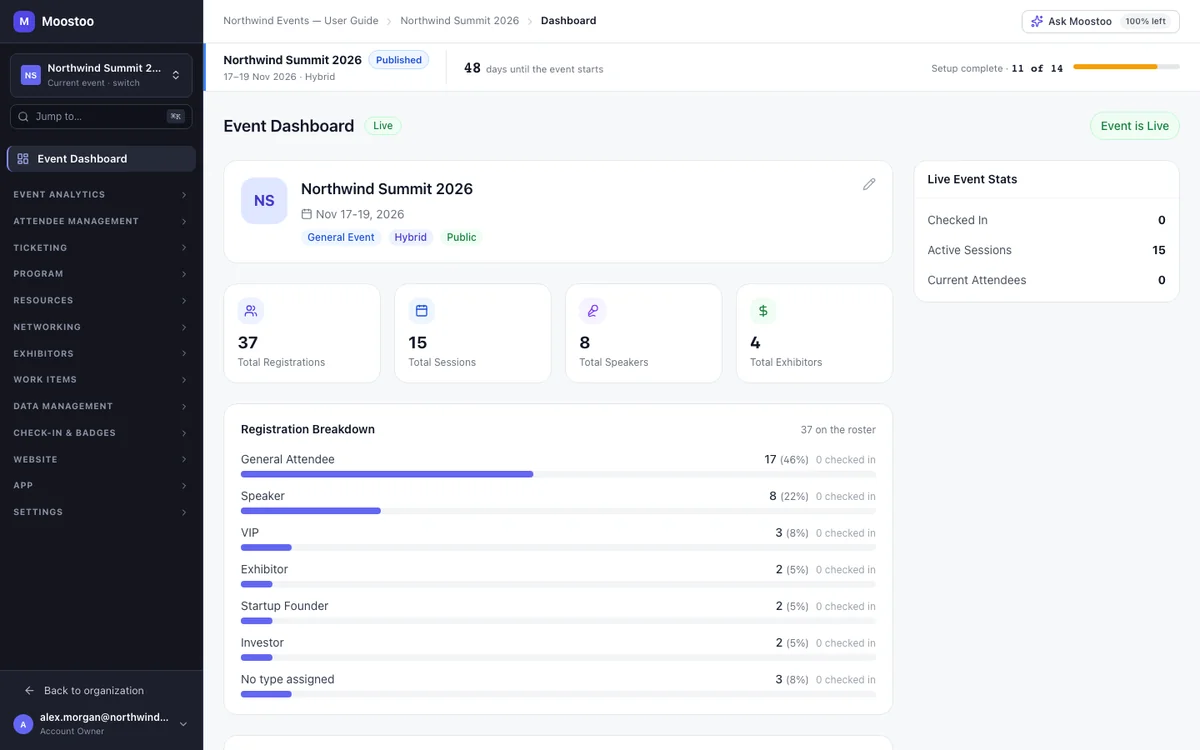Expand the Work Items section
The height and width of the screenshot is (750, 1200).
click(101, 380)
